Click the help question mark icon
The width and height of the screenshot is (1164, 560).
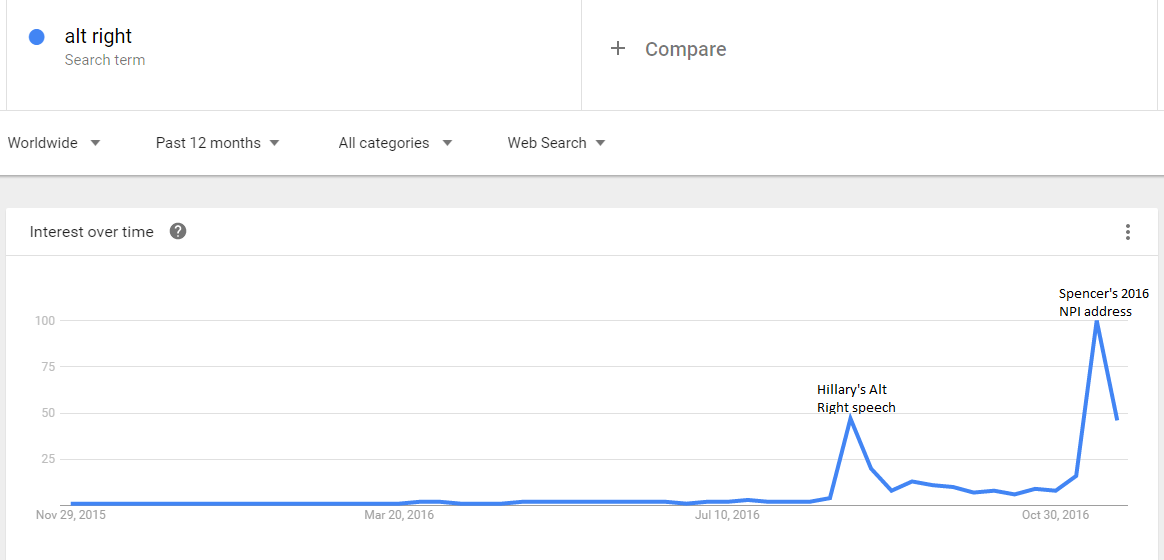178,232
